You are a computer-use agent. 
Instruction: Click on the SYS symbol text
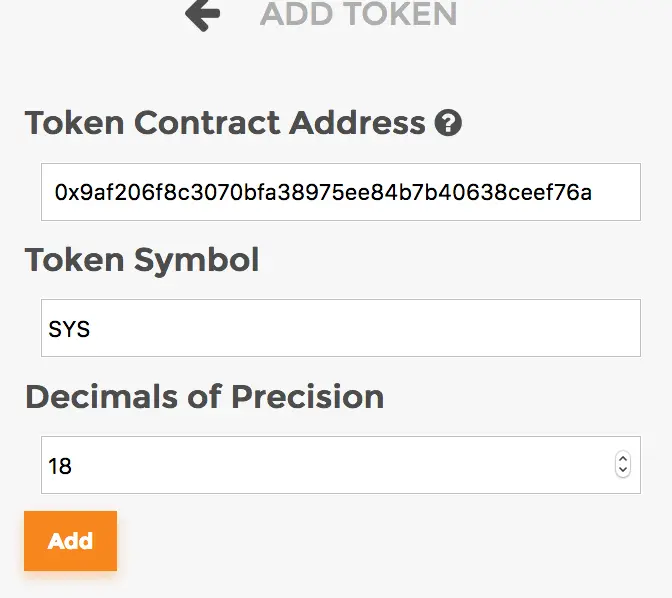tap(70, 329)
